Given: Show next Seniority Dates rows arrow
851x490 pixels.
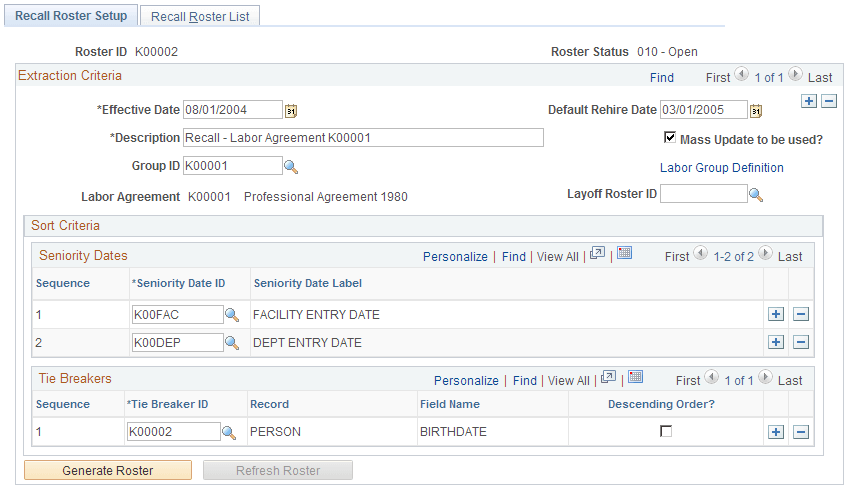Looking at the screenshot, I should click(x=765, y=253).
